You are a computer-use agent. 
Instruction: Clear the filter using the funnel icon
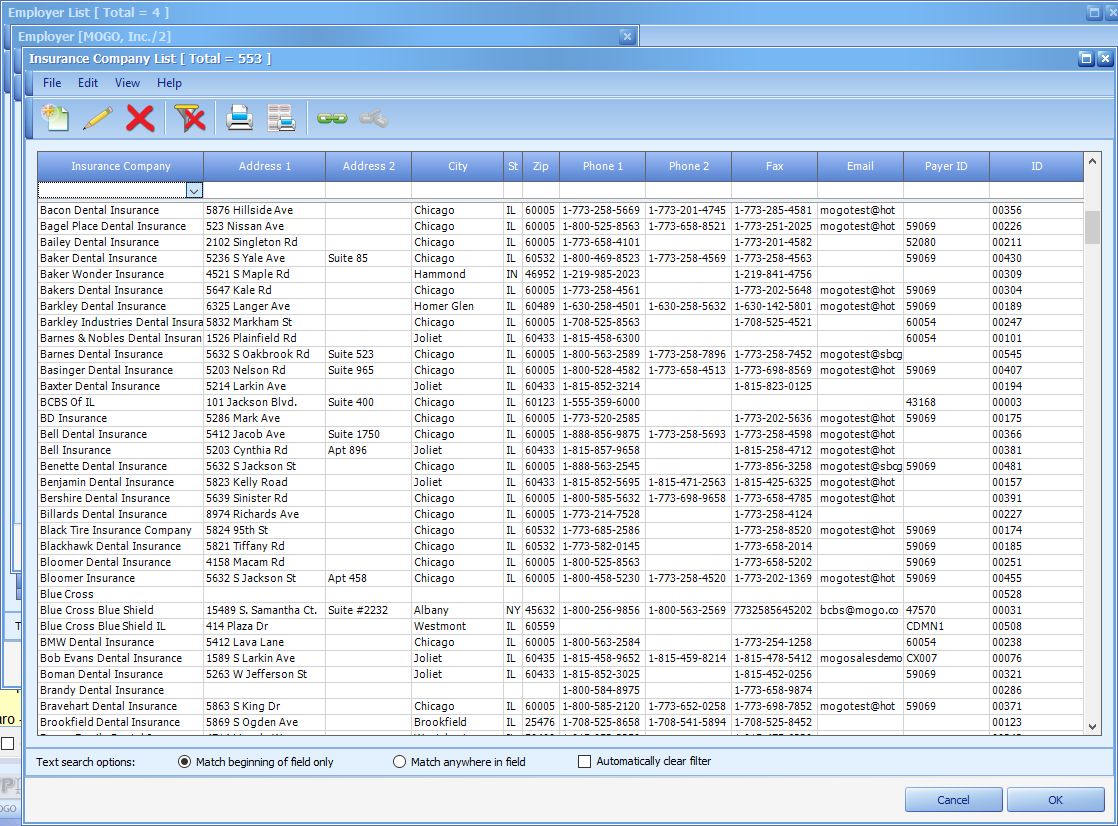[x=190, y=118]
